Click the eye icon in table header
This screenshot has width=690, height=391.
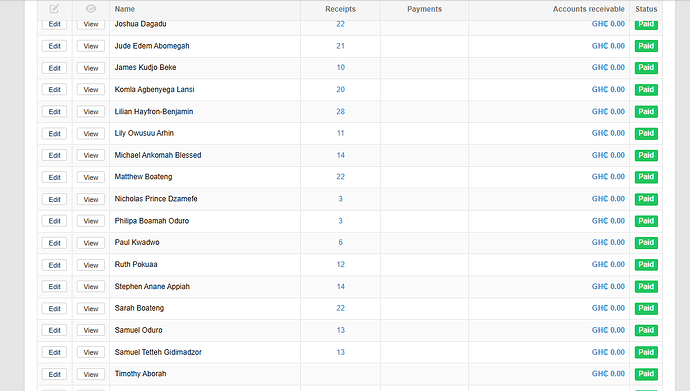pos(91,9)
